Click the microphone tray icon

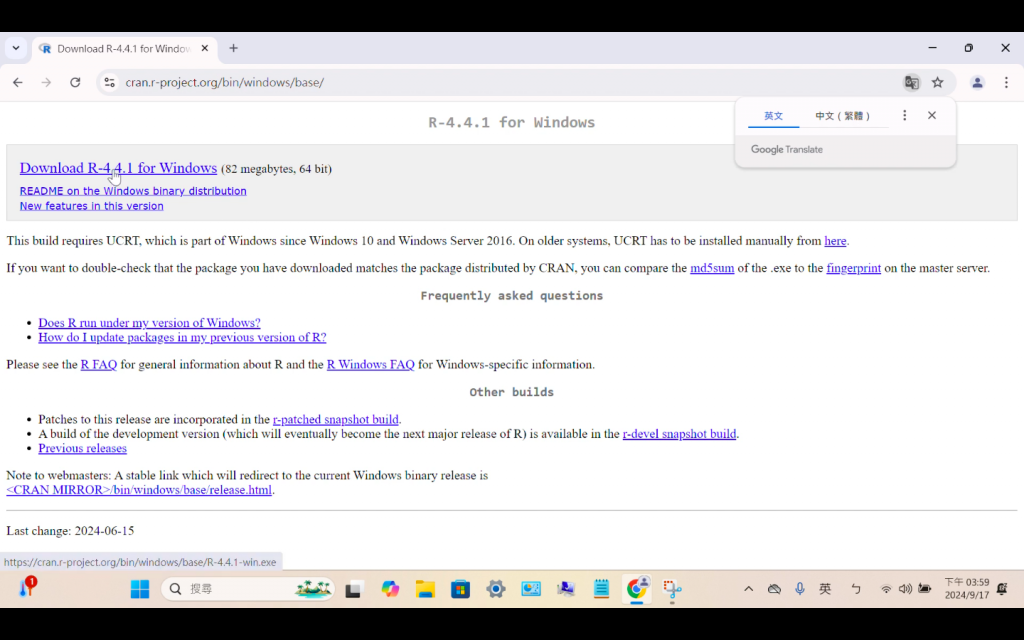(x=800, y=589)
